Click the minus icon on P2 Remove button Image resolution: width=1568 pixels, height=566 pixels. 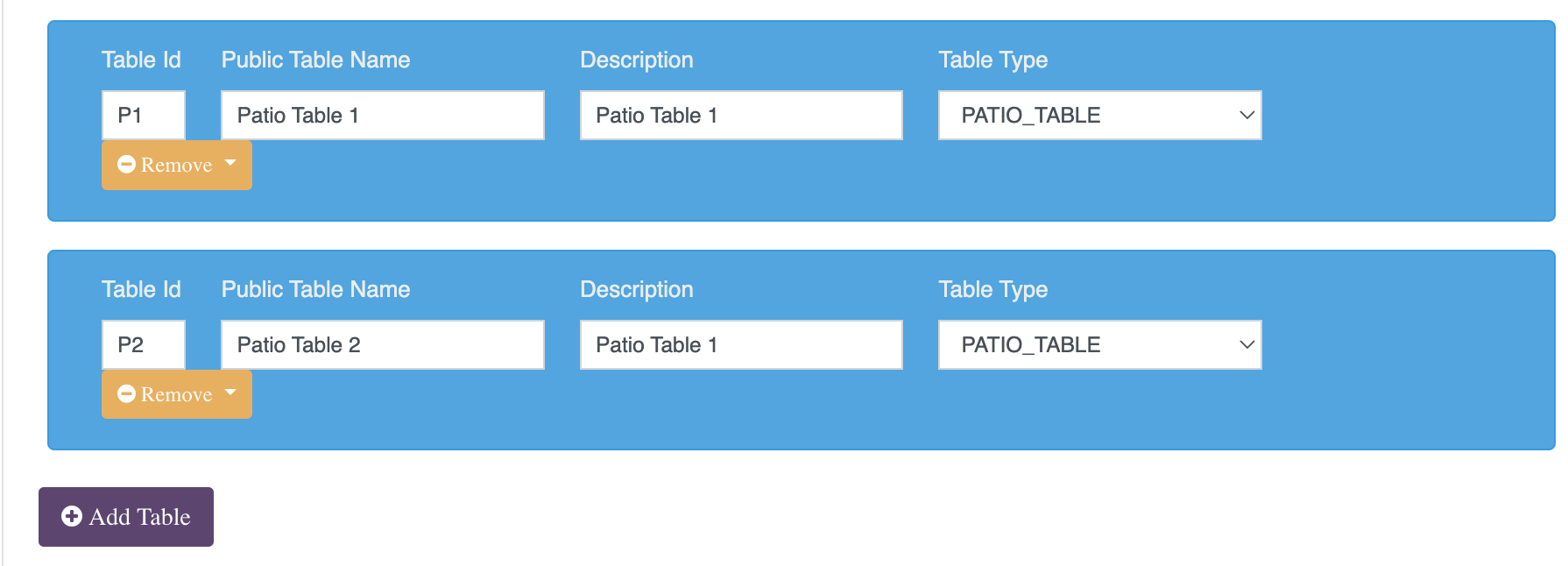[126, 394]
